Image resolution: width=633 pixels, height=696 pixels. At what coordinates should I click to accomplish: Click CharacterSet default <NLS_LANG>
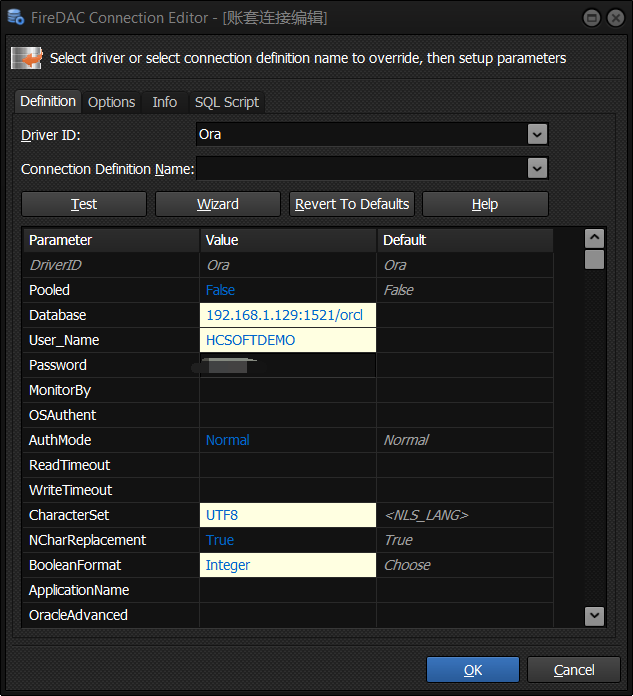click(x=427, y=515)
